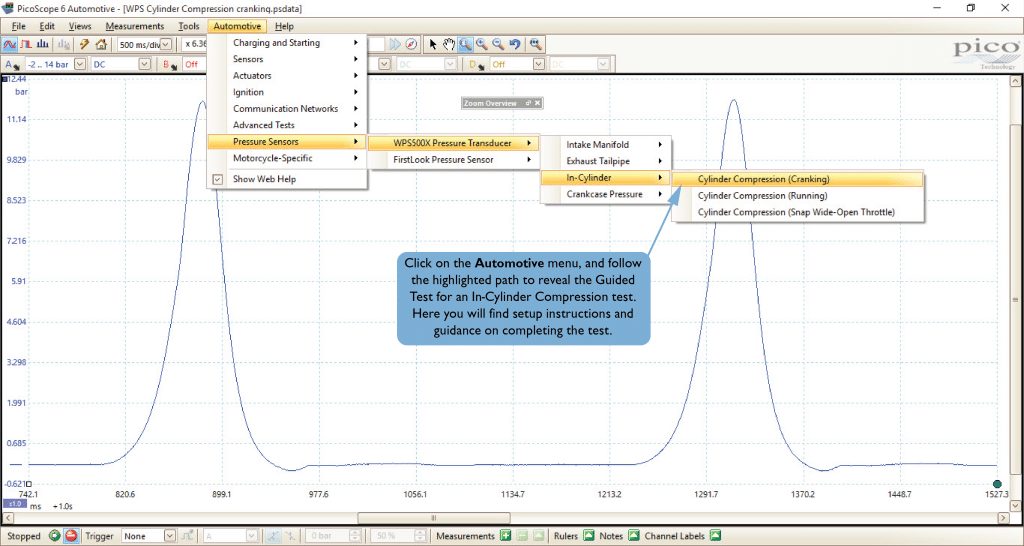Show Channel Labels panel icon
1024x546 pixels.
point(715,536)
